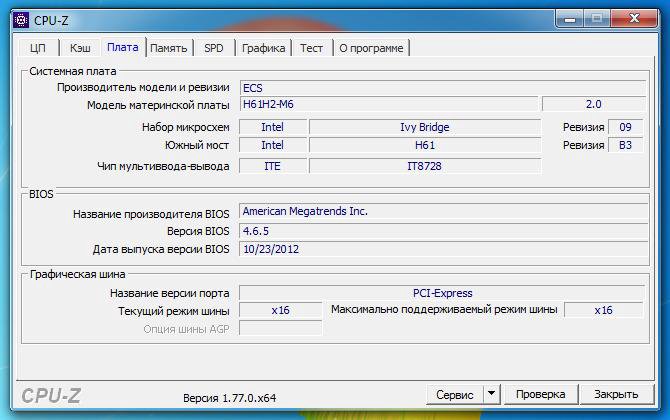
Task: Click the Проверка button
Action: click(x=541, y=395)
